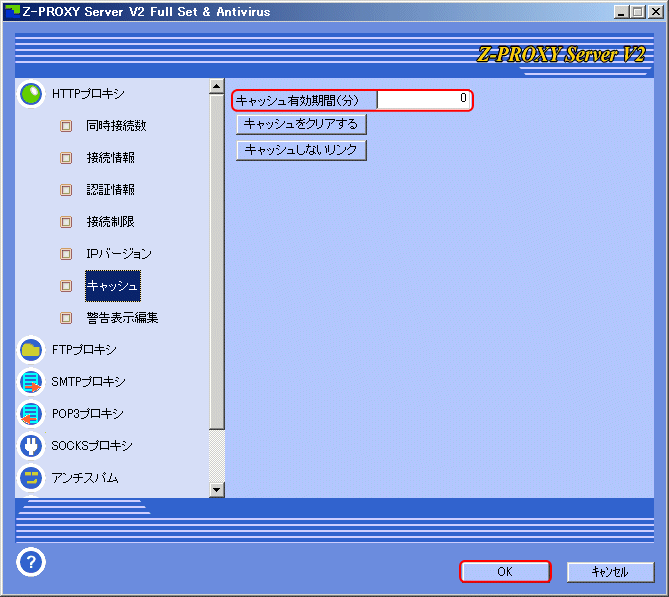Click the yellow folder FTPプロキシ icon
The width and height of the screenshot is (669, 597).
click(31, 350)
